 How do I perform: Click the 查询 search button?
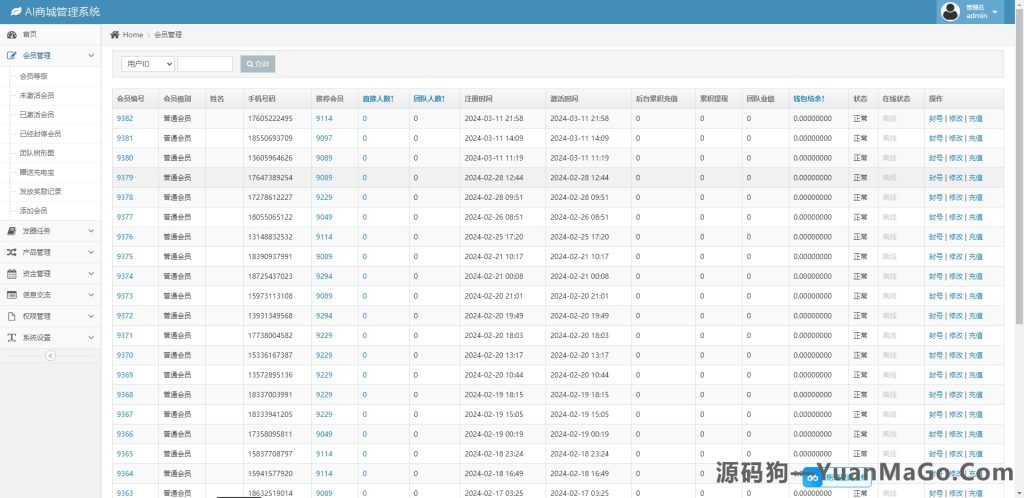click(x=257, y=64)
